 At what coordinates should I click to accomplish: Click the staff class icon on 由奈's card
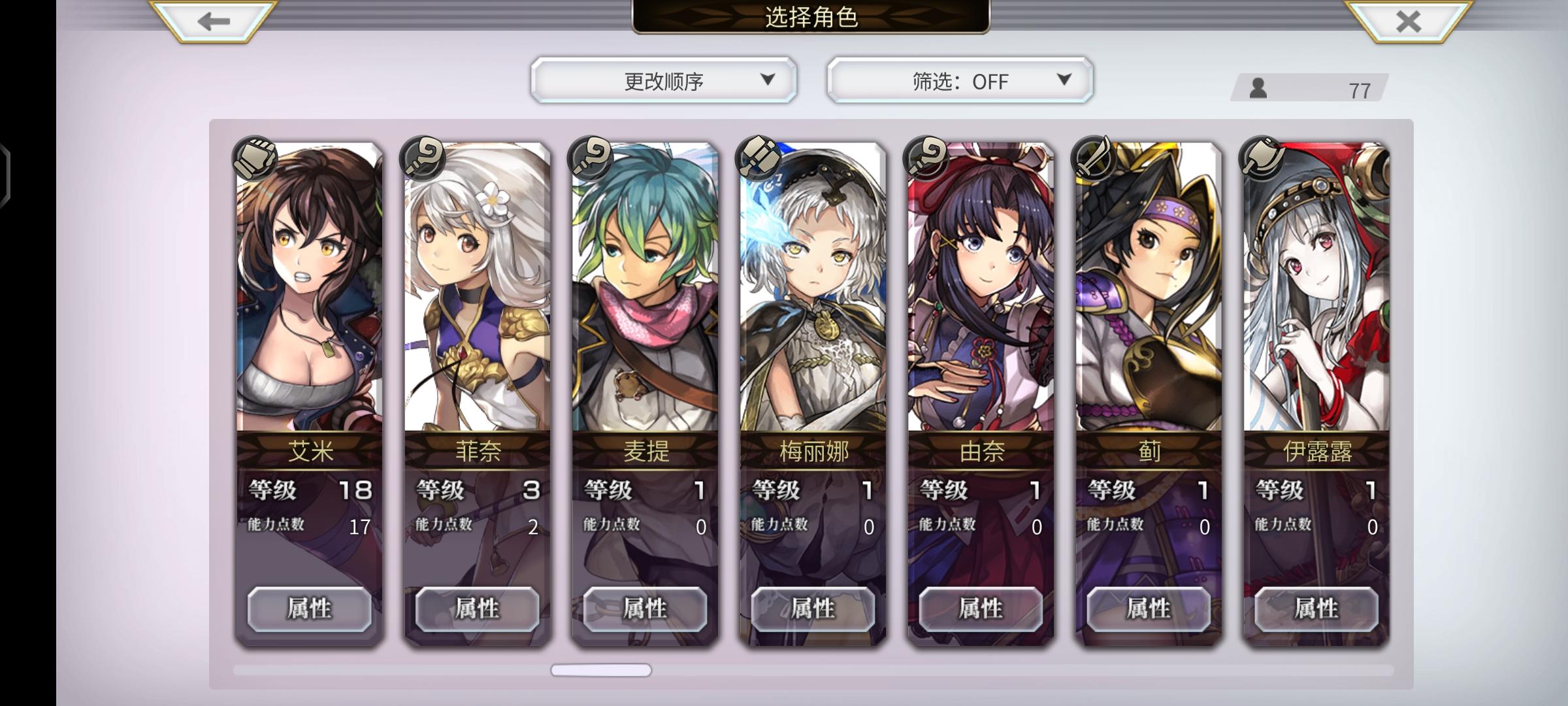tap(926, 159)
